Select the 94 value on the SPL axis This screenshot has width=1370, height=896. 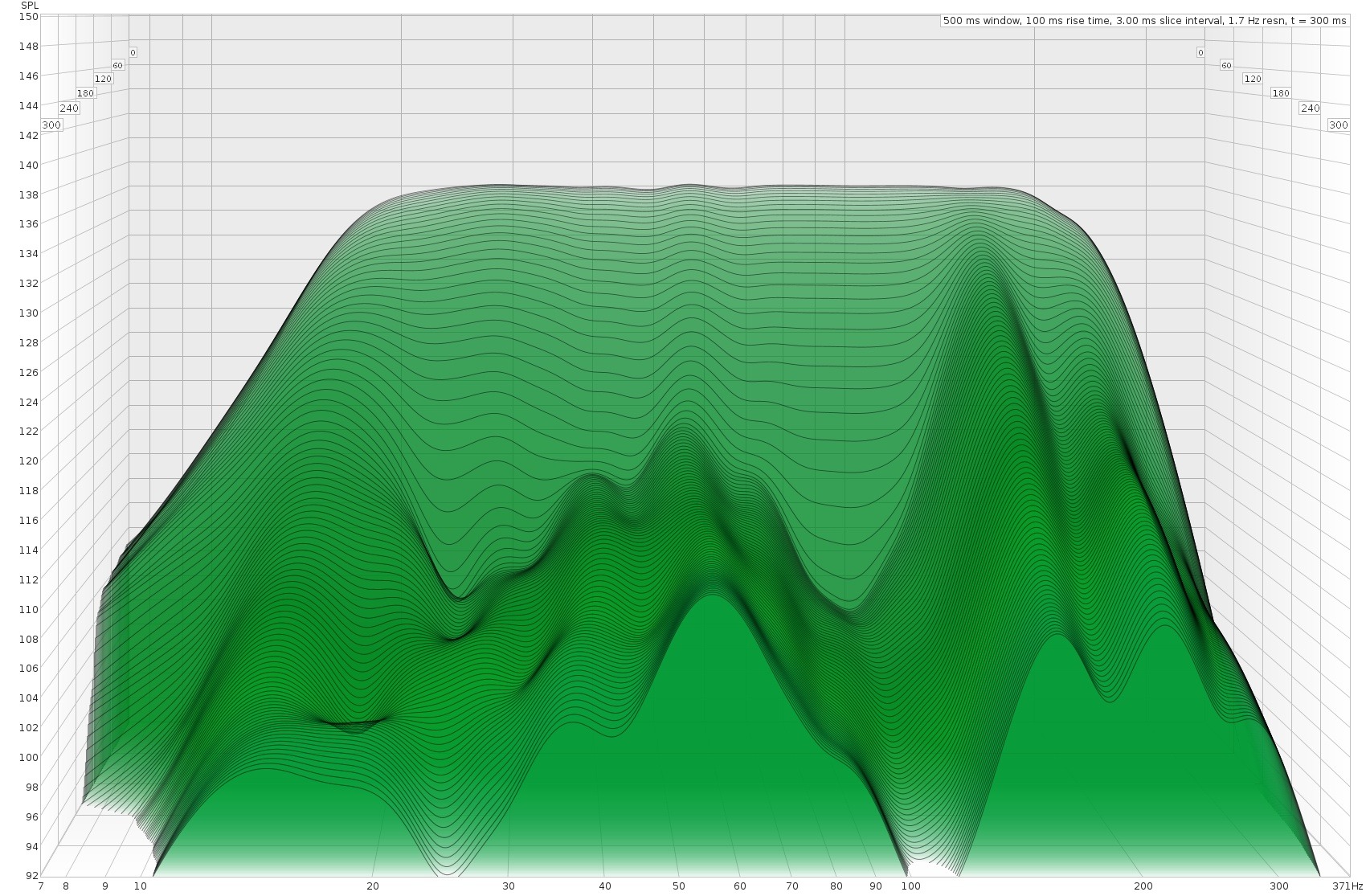click(31, 847)
